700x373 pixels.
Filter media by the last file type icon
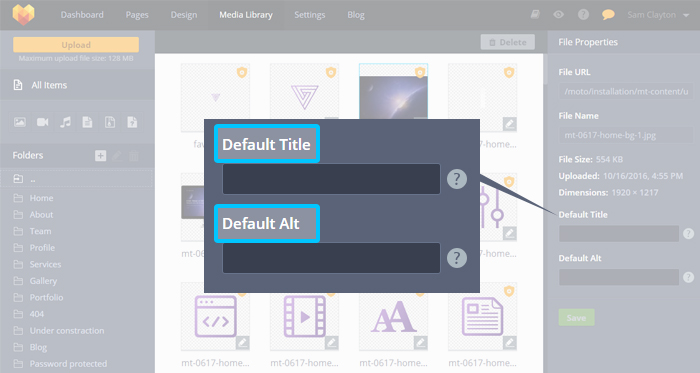[132, 122]
